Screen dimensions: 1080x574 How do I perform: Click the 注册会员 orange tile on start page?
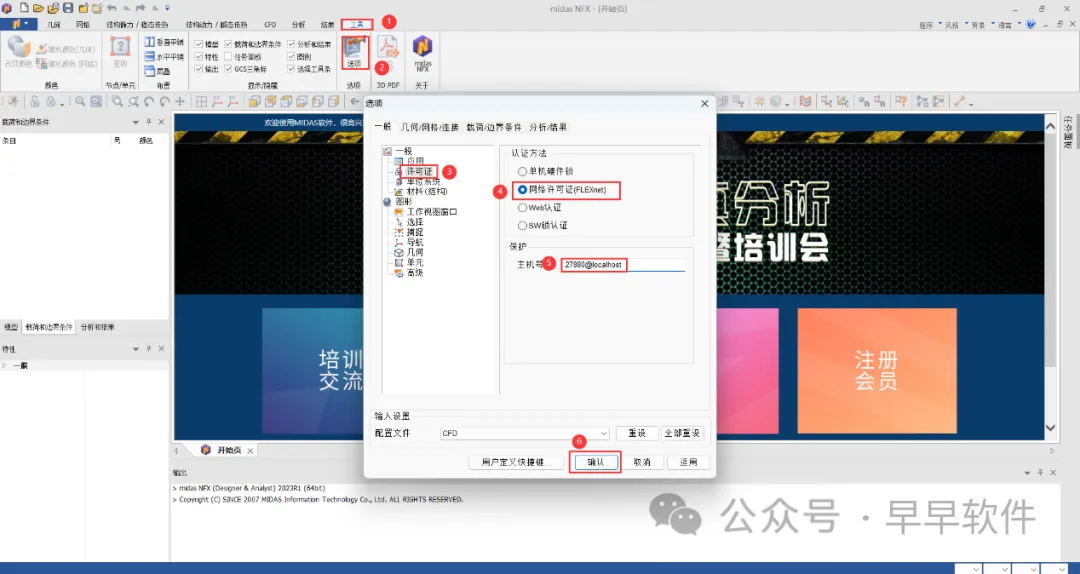(877, 371)
